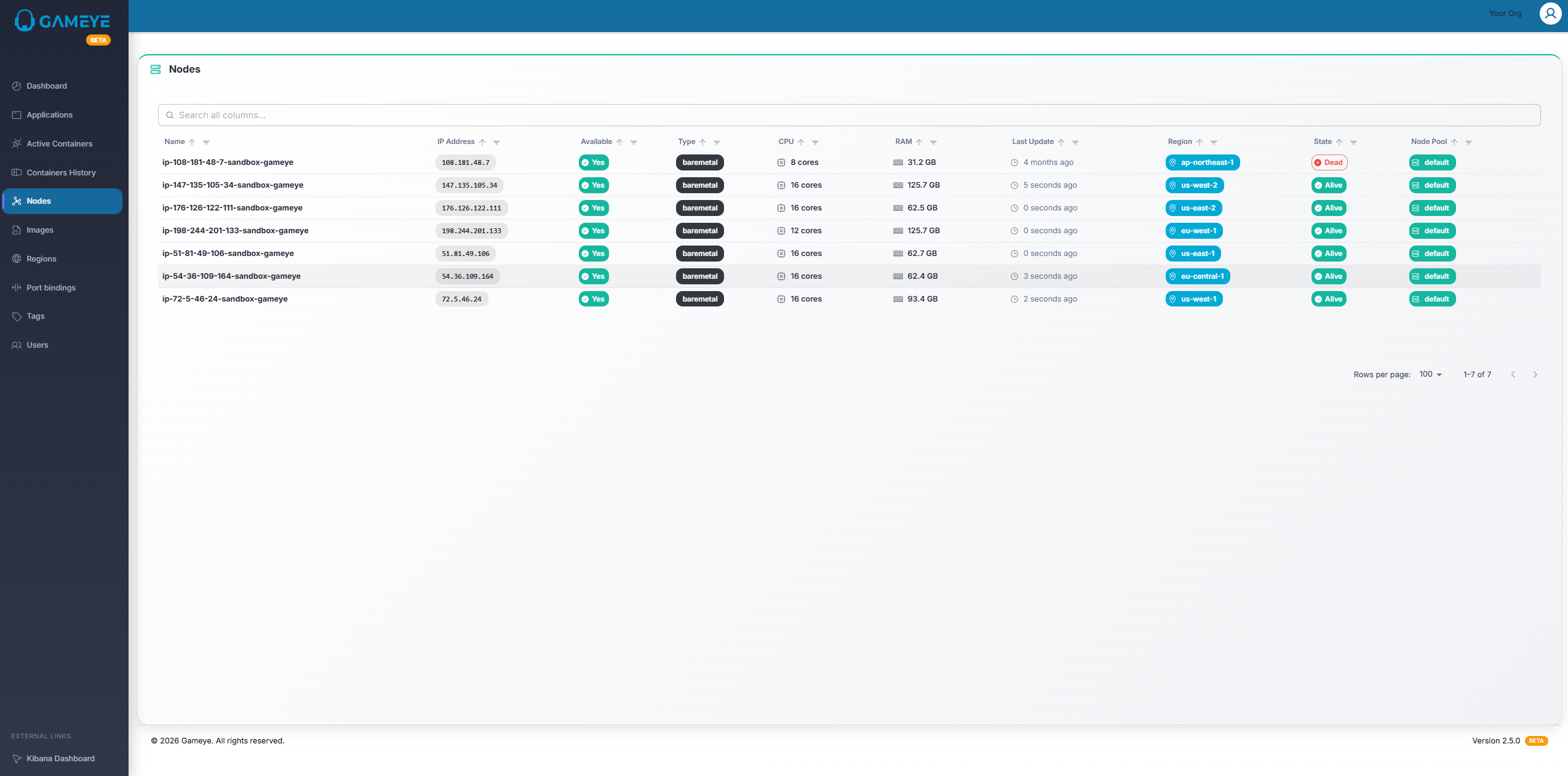The height and width of the screenshot is (776, 1568).
Task: Open Containers History menu item
Action: [x=61, y=172]
